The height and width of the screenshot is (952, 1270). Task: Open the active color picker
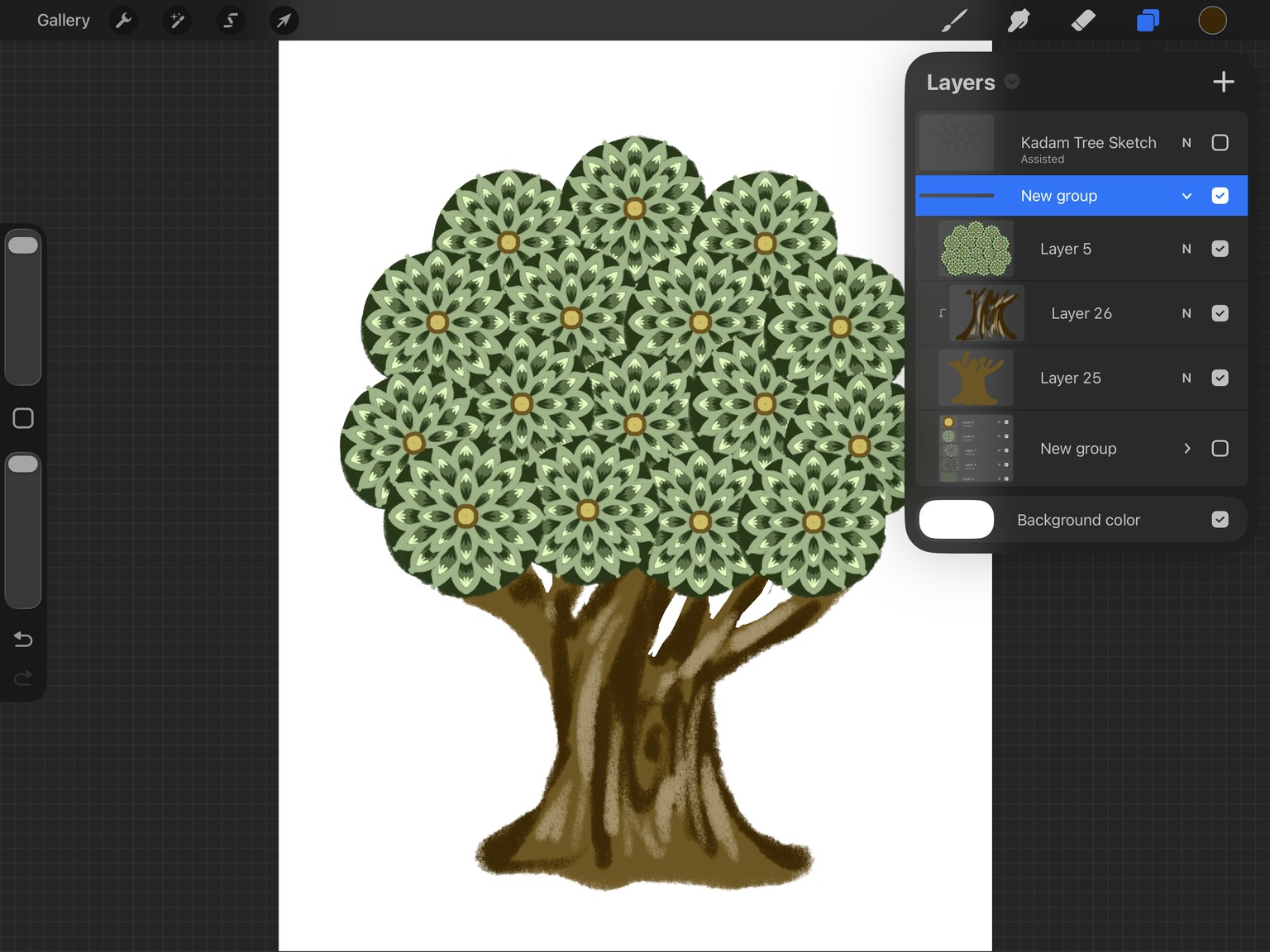click(1212, 20)
